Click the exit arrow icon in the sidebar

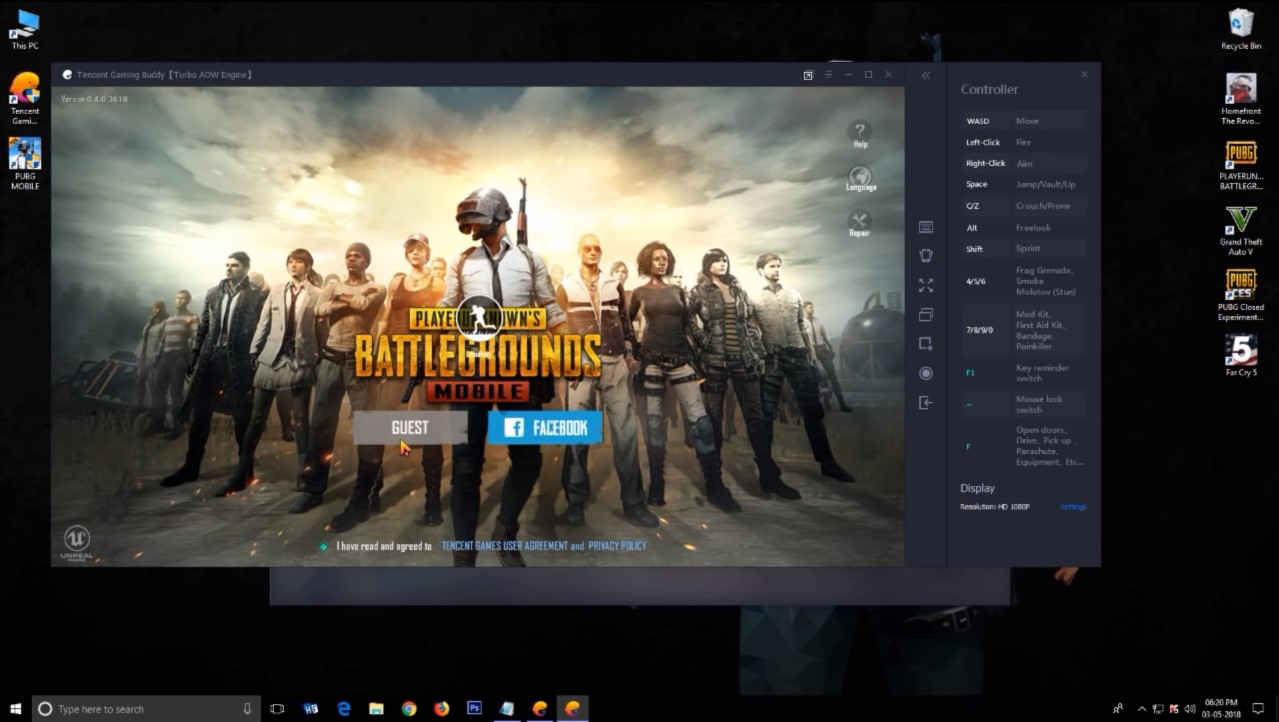tap(926, 402)
